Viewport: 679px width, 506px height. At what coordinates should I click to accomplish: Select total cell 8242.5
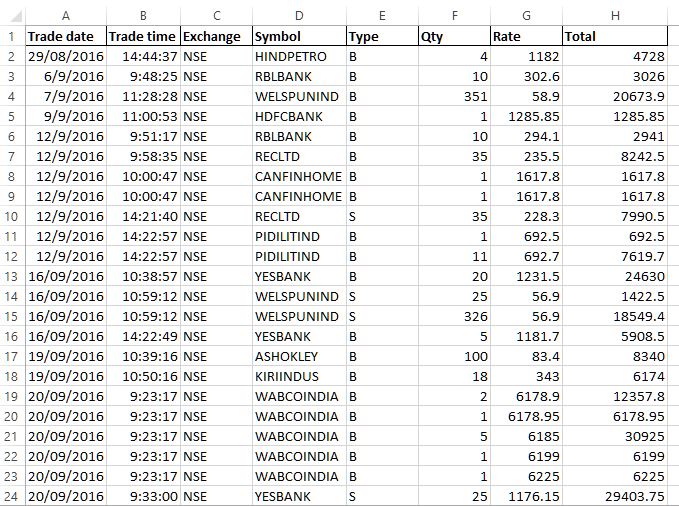pyautogui.click(x=615, y=156)
